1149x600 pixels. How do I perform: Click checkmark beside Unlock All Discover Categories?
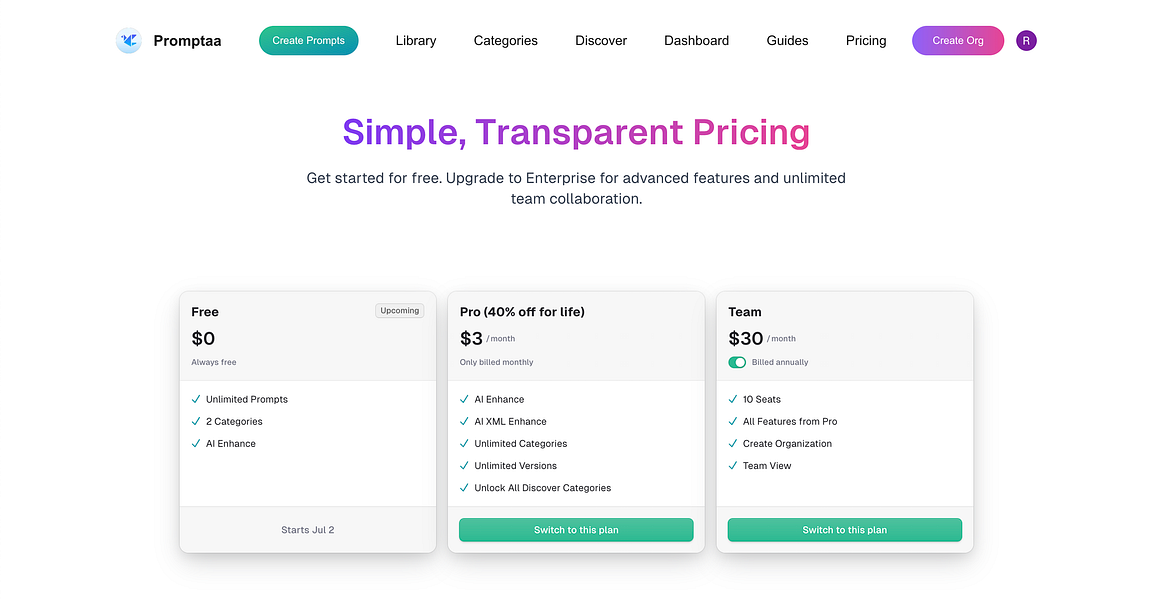coord(464,487)
